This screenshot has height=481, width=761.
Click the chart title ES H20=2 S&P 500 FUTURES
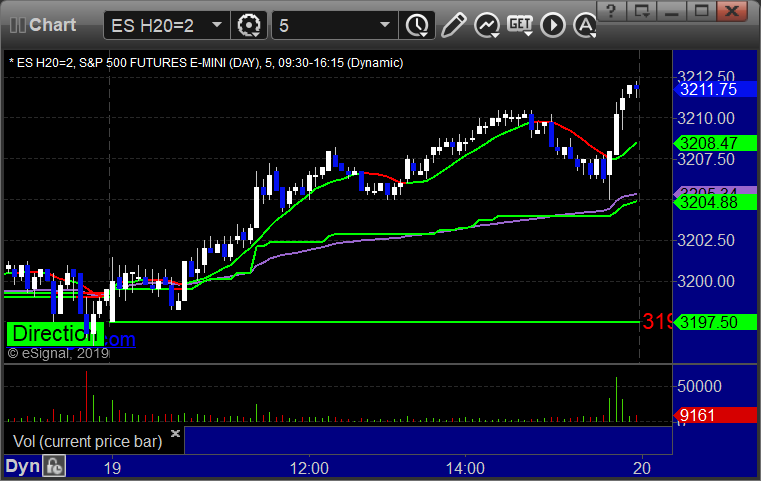tap(206, 63)
